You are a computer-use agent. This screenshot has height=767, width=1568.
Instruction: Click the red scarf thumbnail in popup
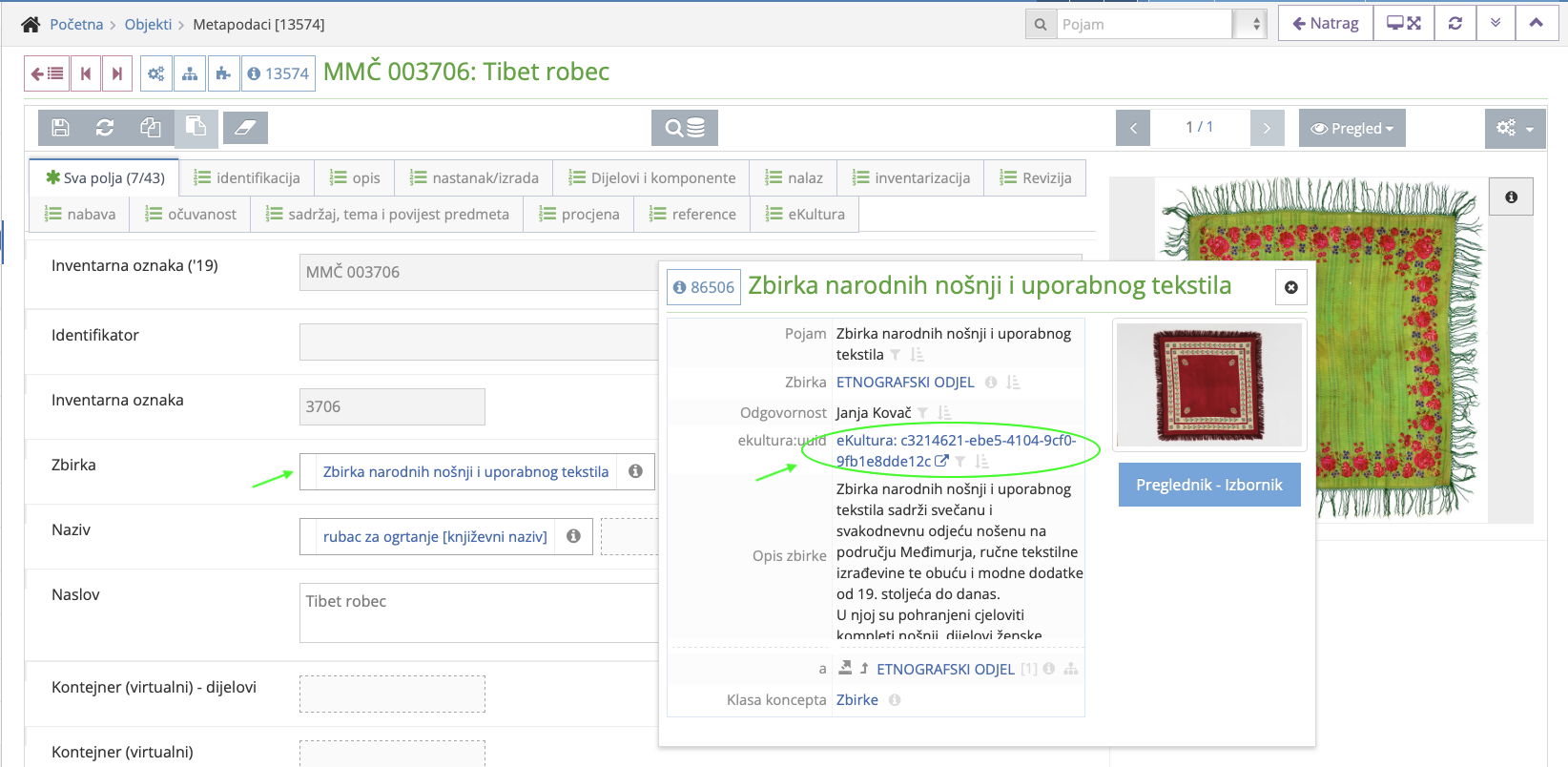coord(1208,385)
